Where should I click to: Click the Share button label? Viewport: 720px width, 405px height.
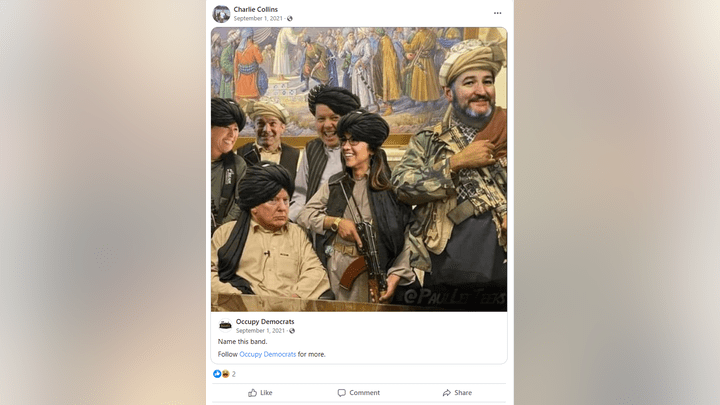pos(463,393)
